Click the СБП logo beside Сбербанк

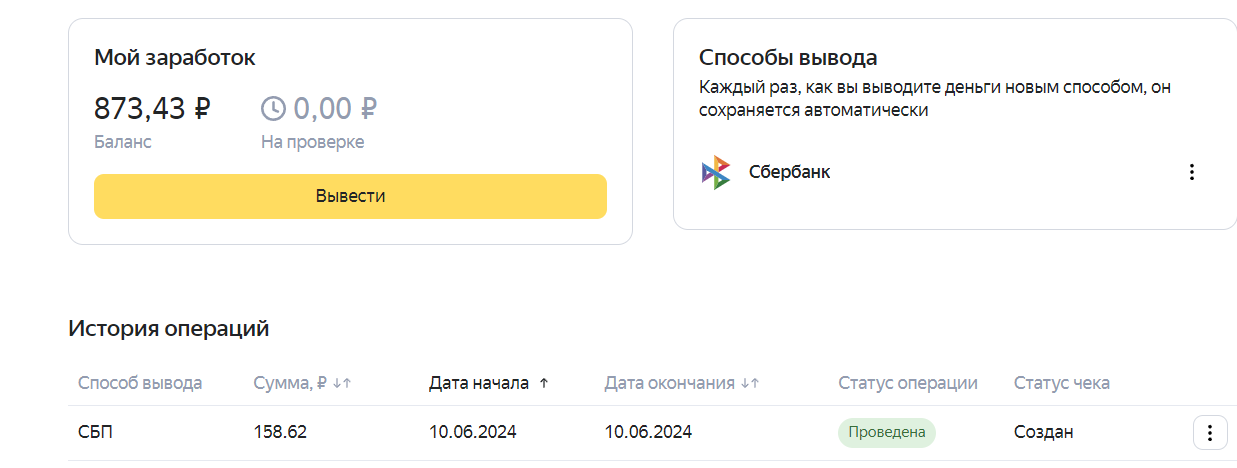716,172
